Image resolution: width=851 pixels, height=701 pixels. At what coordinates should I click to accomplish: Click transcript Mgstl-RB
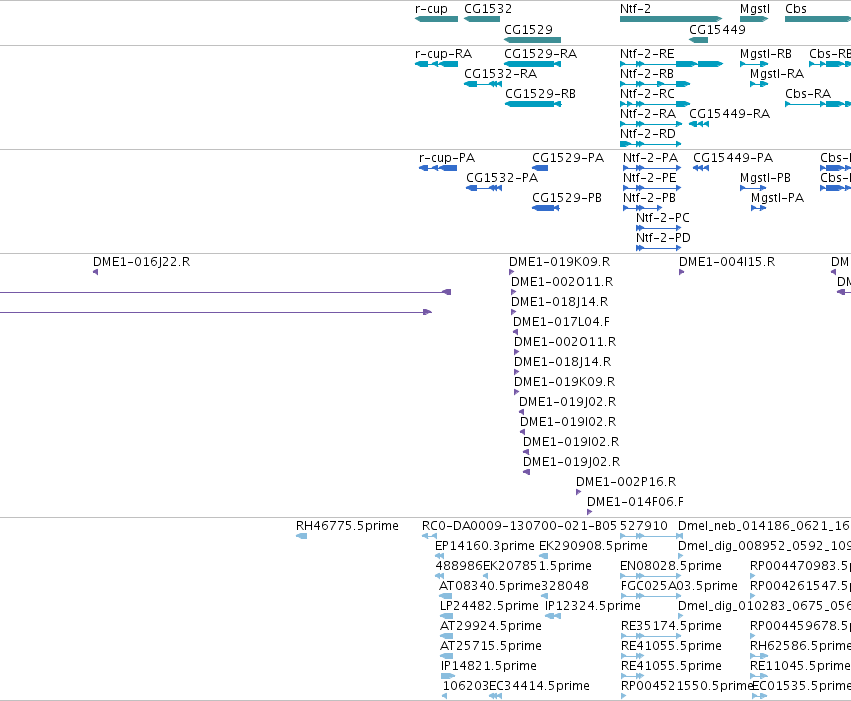(x=765, y=54)
